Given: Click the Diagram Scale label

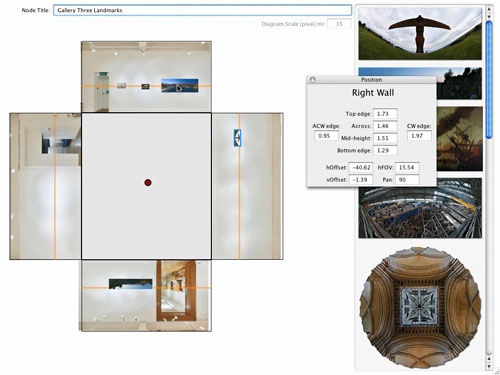Looking at the screenshot, I should (x=293, y=24).
